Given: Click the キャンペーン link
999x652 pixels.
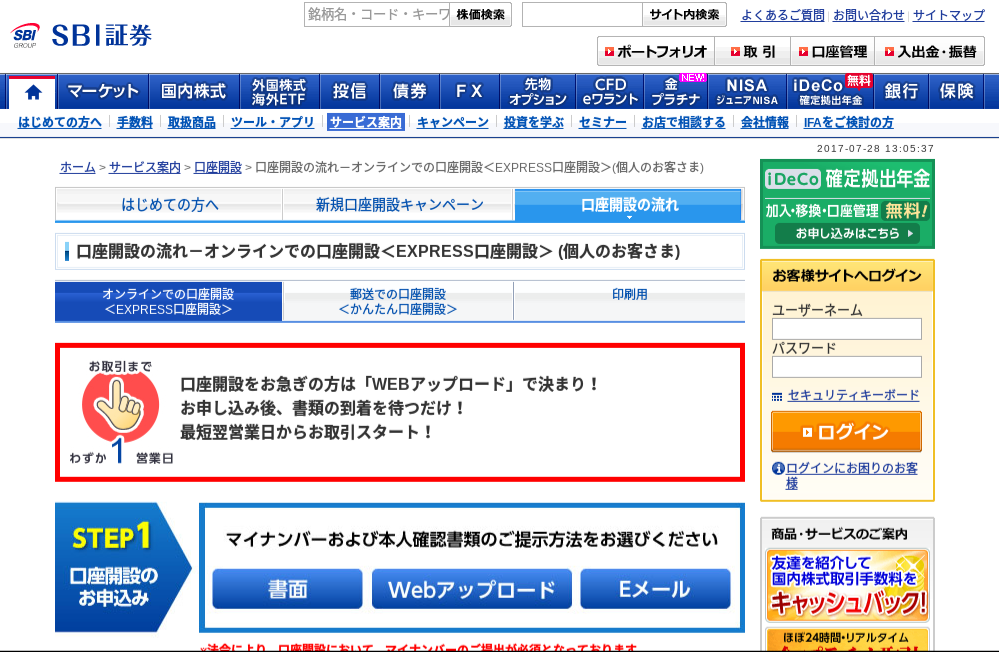Looking at the screenshot, I should (x=453, y=122).
